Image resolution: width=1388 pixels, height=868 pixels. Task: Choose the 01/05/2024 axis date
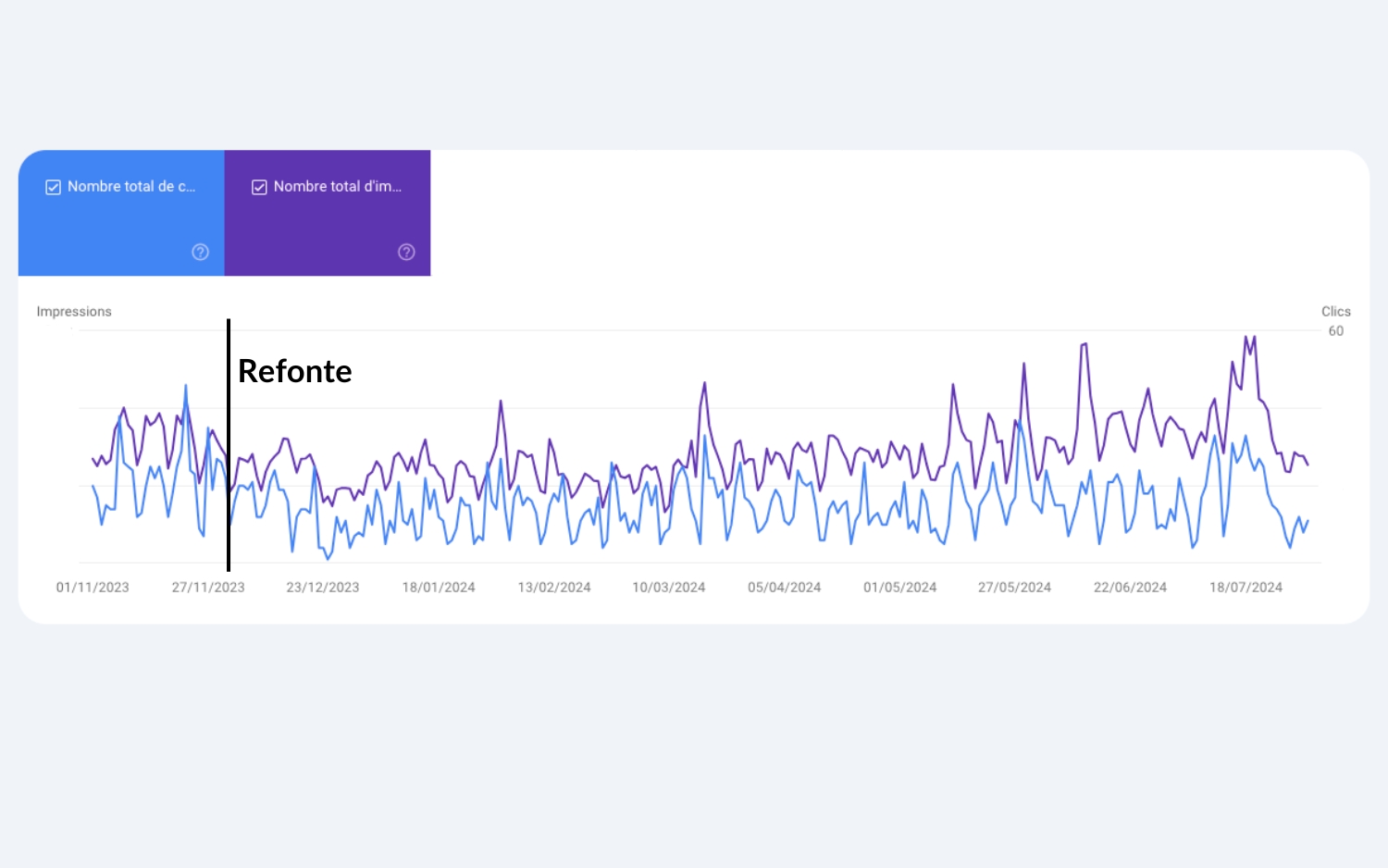pos(900,588)
